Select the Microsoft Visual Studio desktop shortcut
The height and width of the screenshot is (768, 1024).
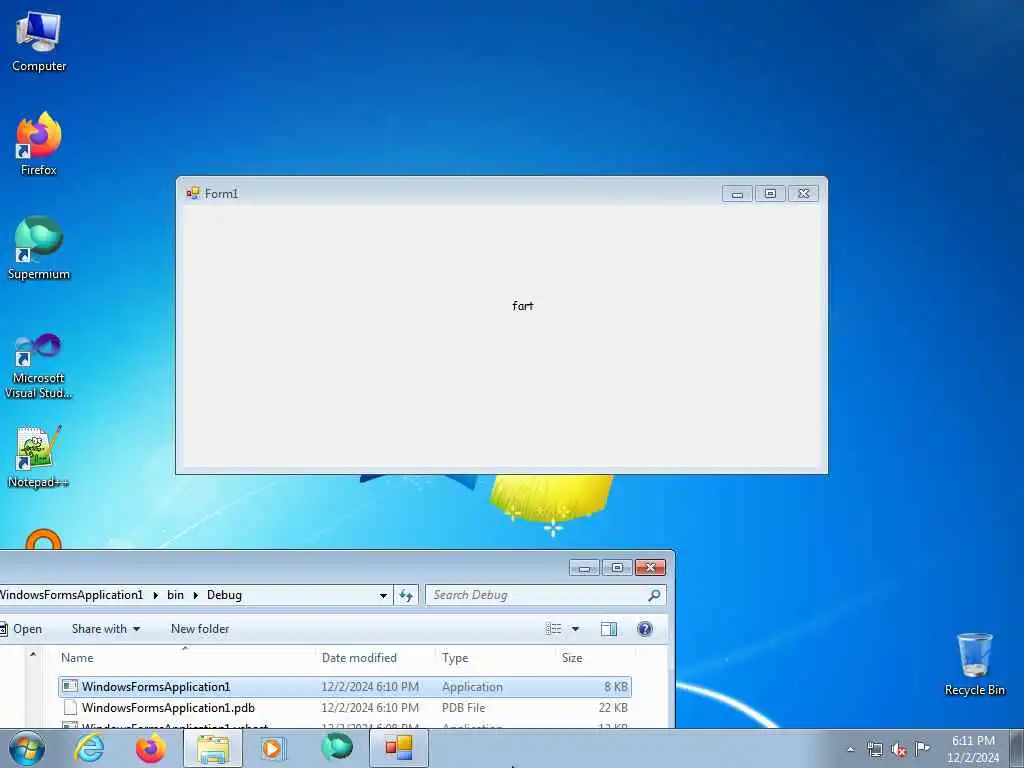tap(39, 366)
